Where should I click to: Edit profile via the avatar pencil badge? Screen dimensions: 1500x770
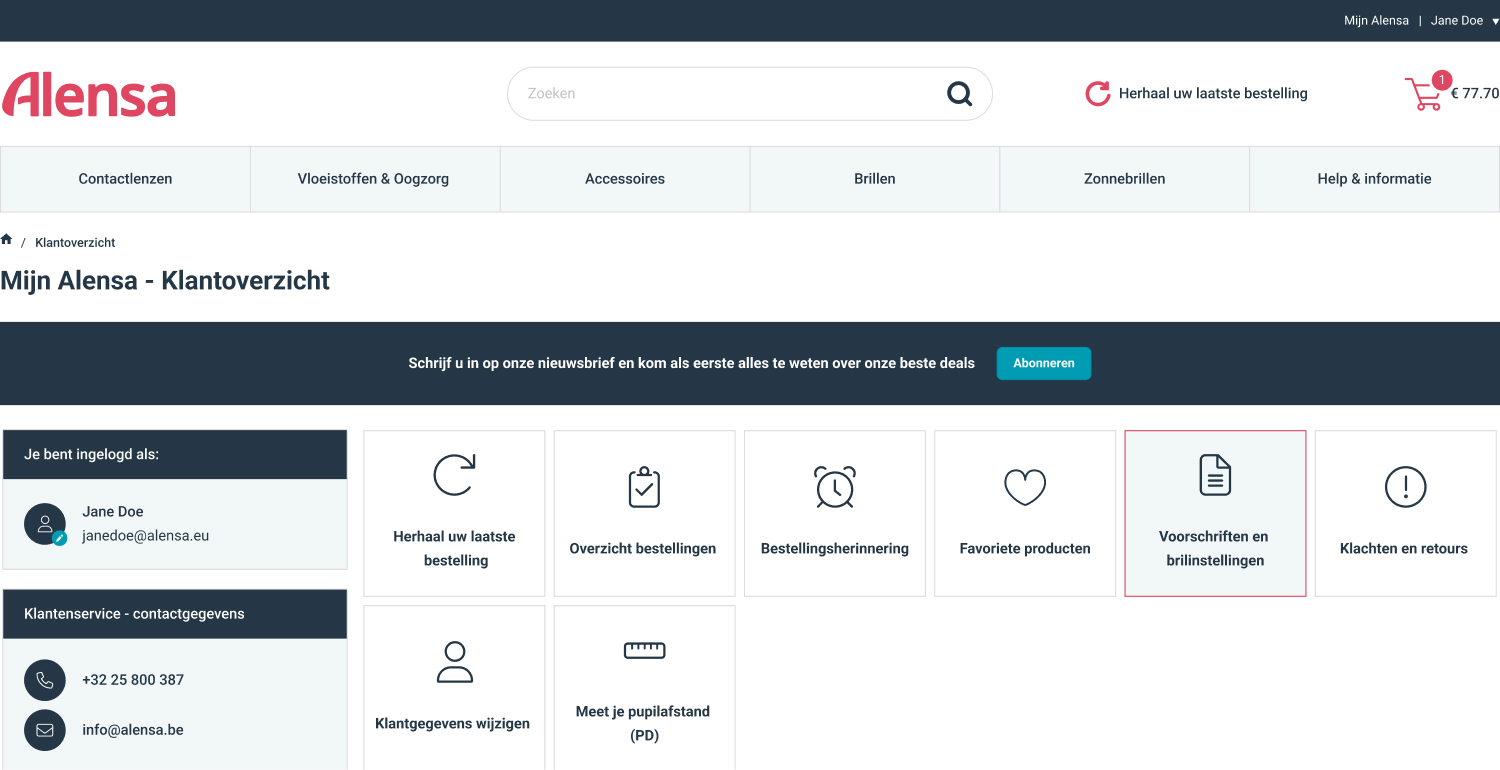pos(60,538)
